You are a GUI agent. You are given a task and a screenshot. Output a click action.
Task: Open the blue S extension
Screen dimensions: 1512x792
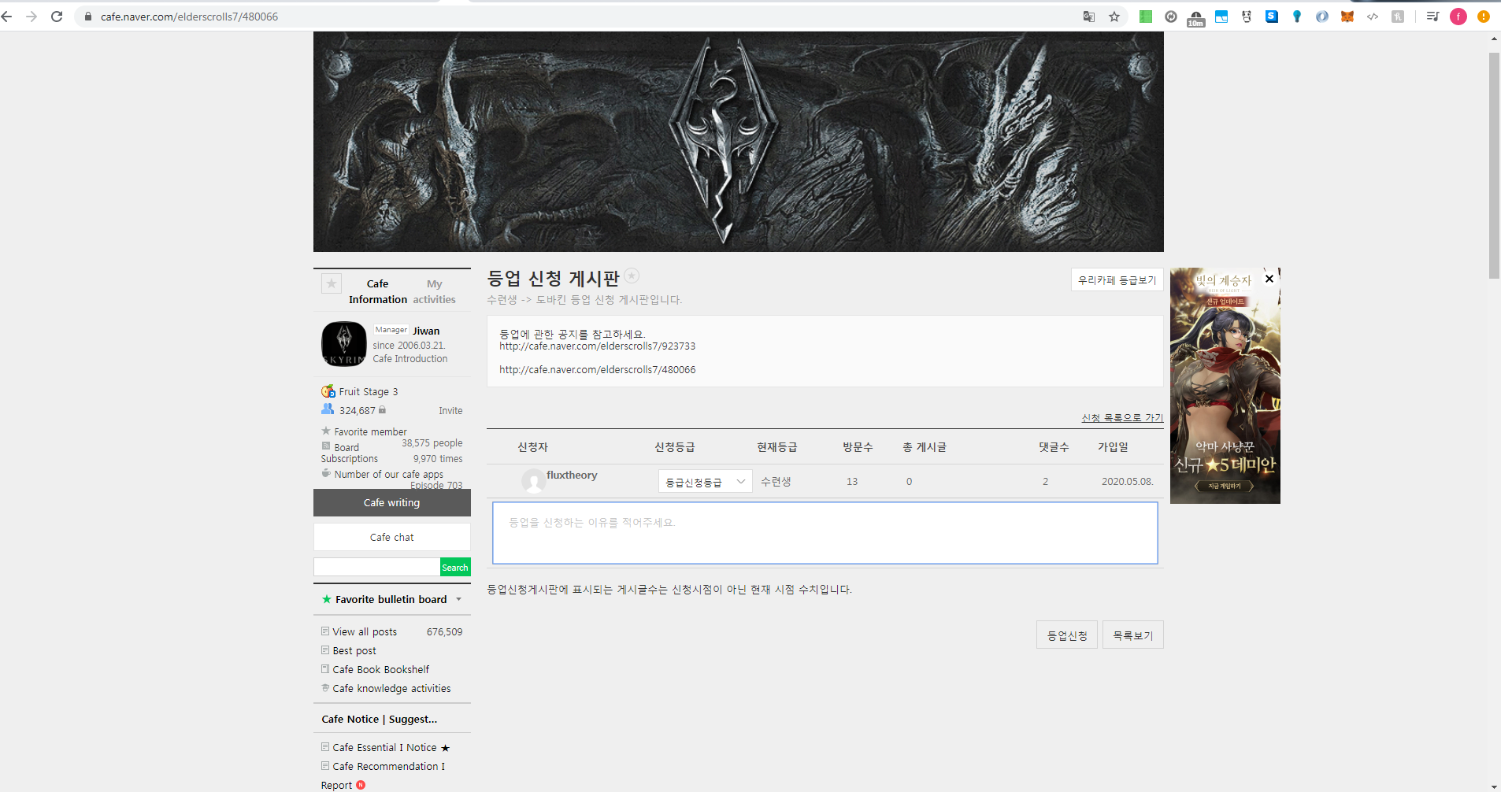(1272, 17)
